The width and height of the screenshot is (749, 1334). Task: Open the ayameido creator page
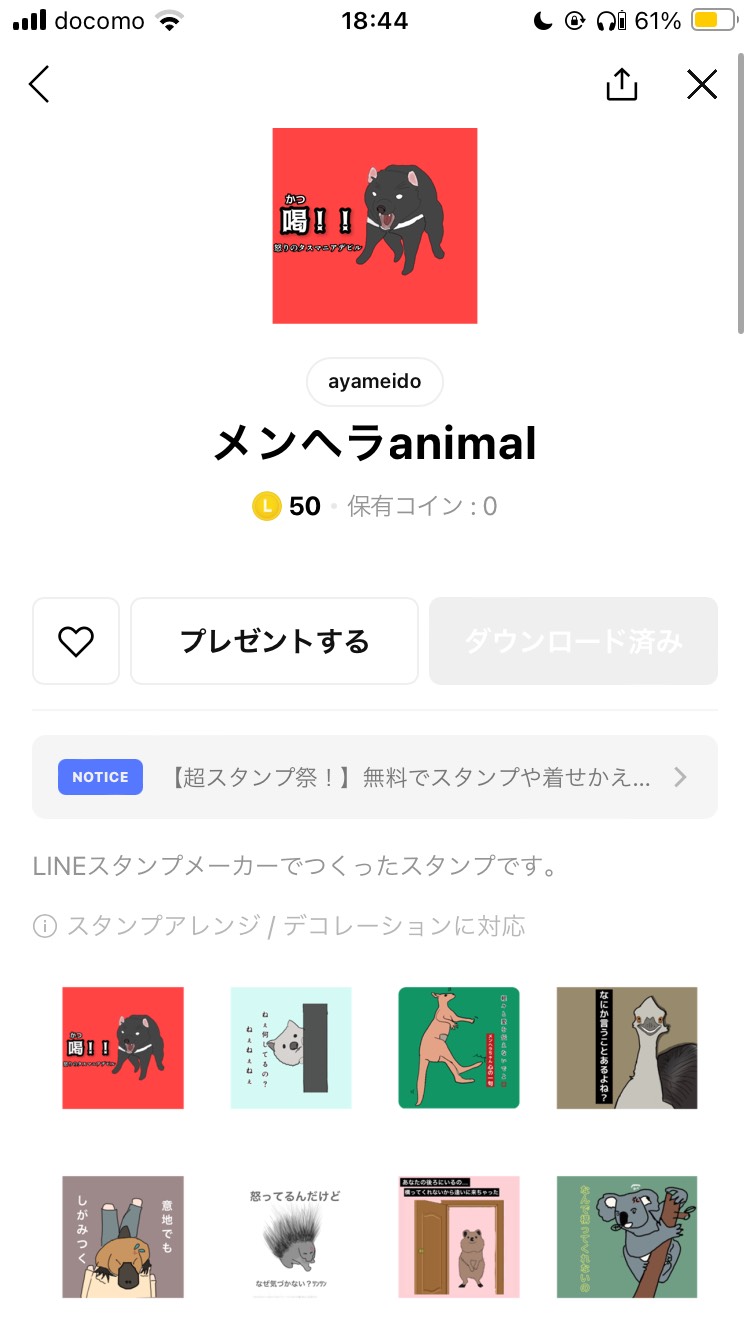pos(375,382)
